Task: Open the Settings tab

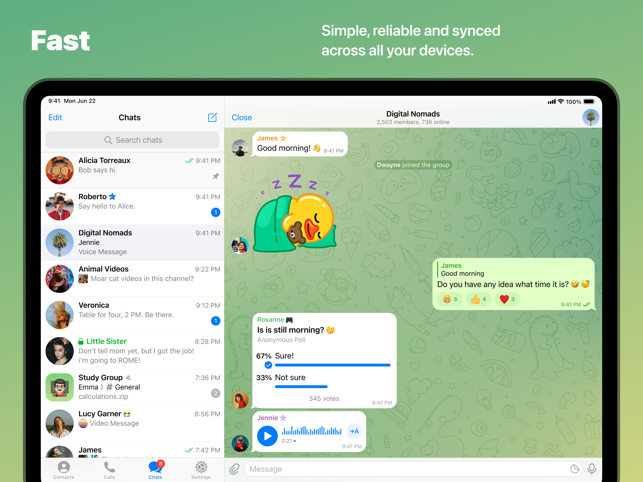Action: click(201, 470)
